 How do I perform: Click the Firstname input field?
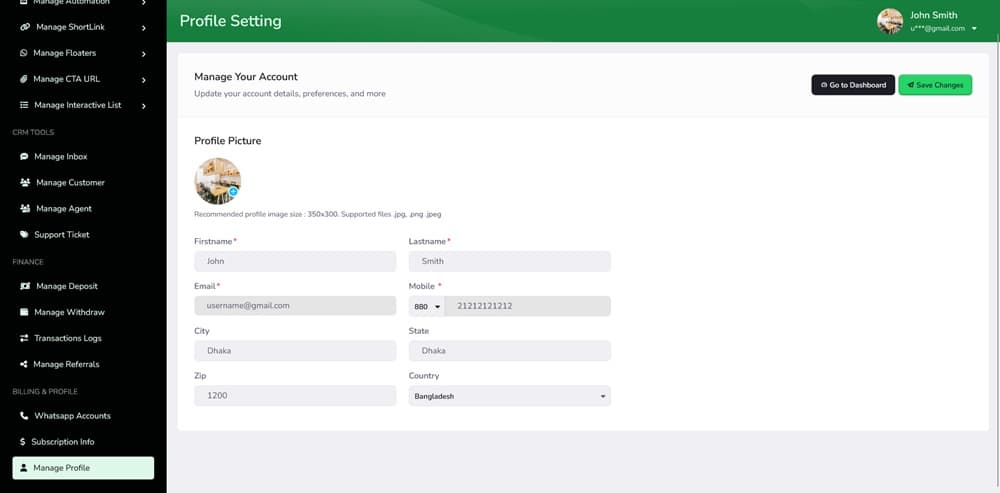tap(295, 261)
